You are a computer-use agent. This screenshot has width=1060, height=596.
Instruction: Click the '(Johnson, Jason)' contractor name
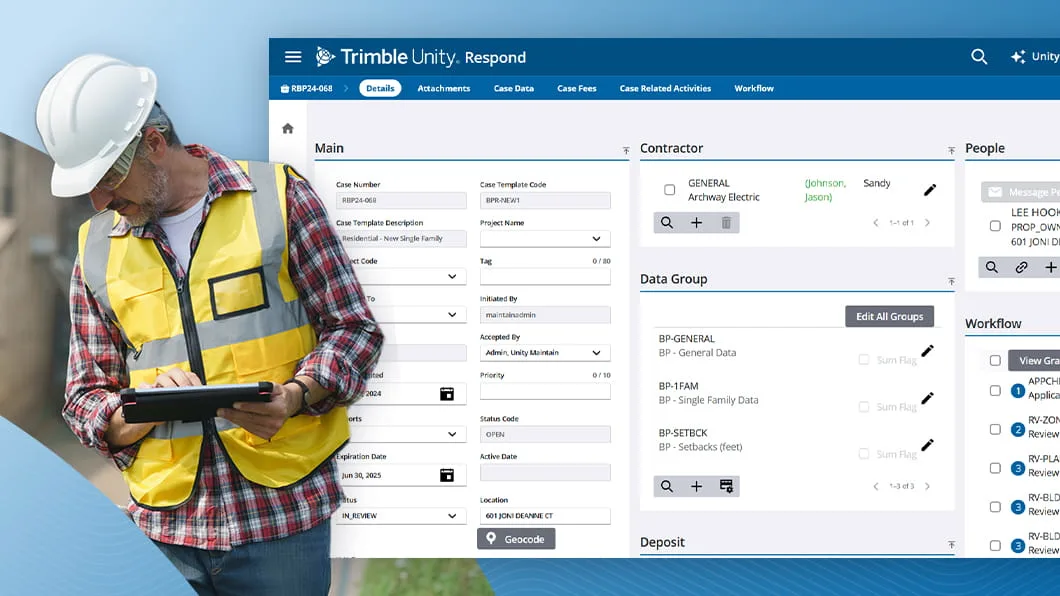click(x=825, y=190)
